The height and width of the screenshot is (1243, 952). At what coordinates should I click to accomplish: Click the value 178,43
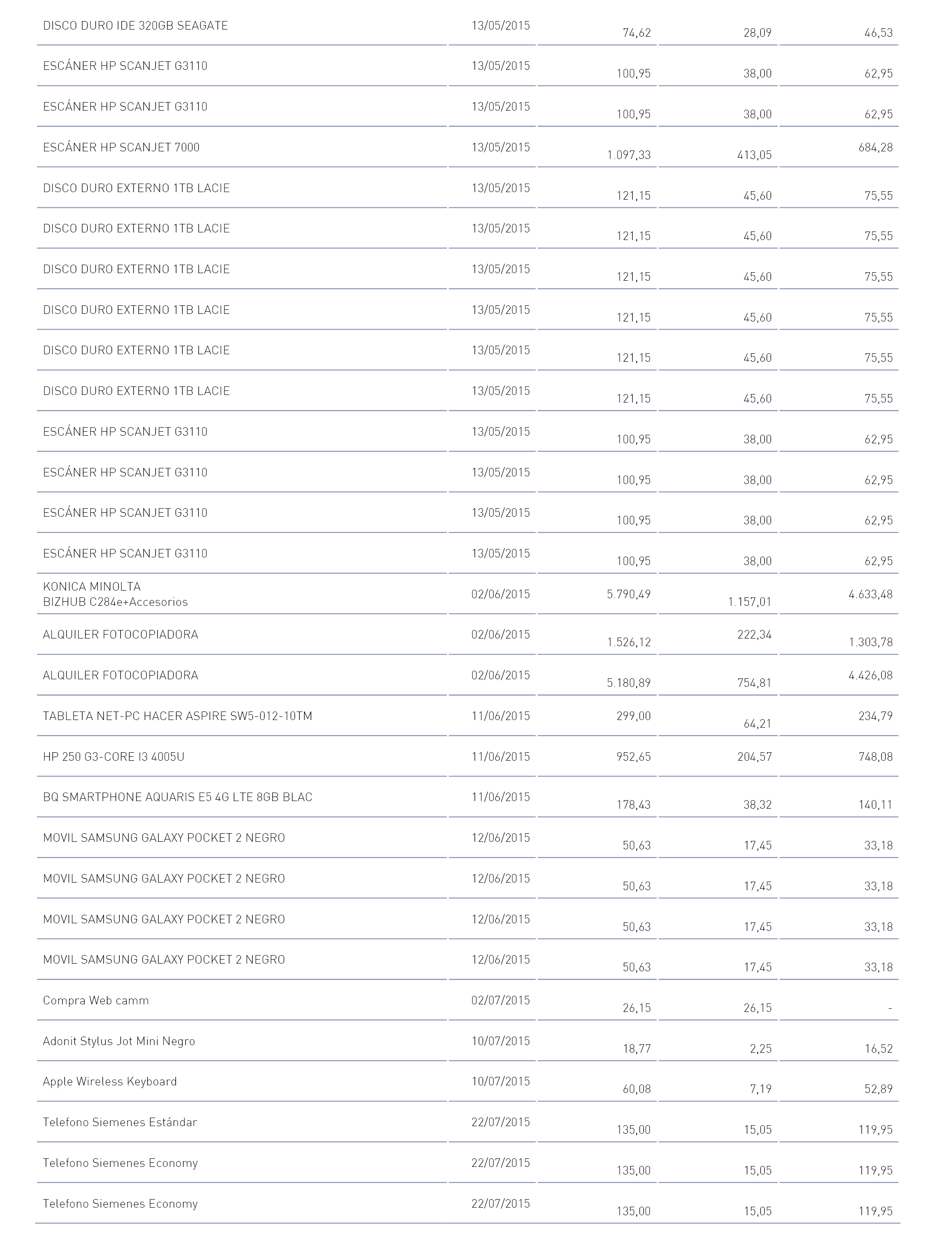click(634, 805)
